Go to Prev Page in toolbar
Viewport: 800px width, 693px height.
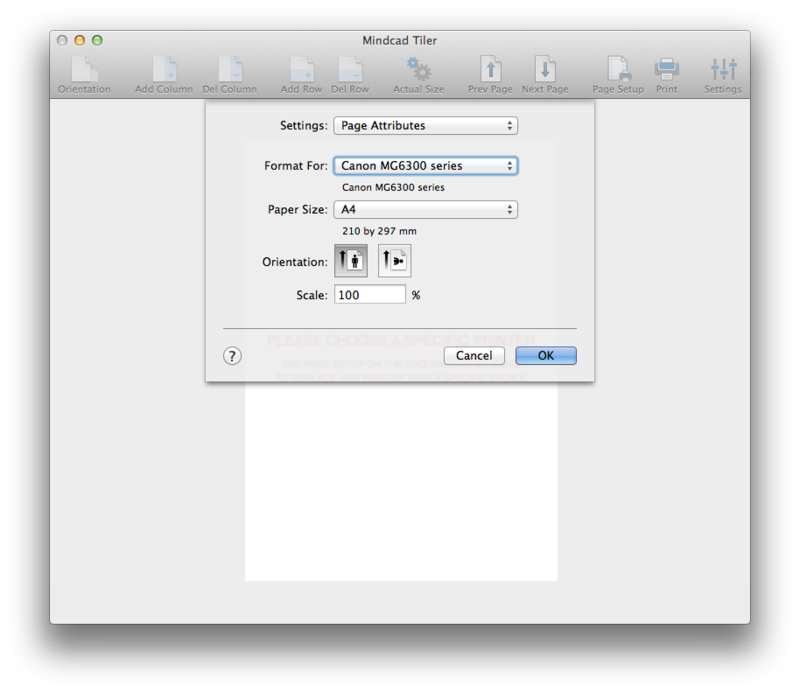[x=490, y=70]
